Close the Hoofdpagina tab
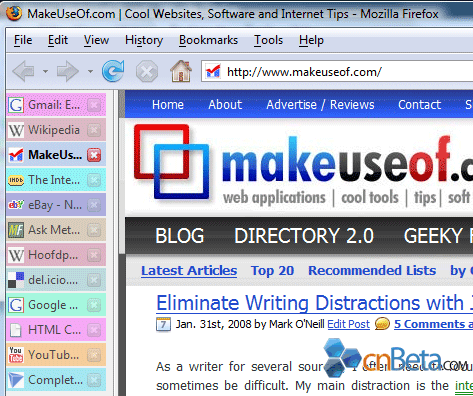 94,255
